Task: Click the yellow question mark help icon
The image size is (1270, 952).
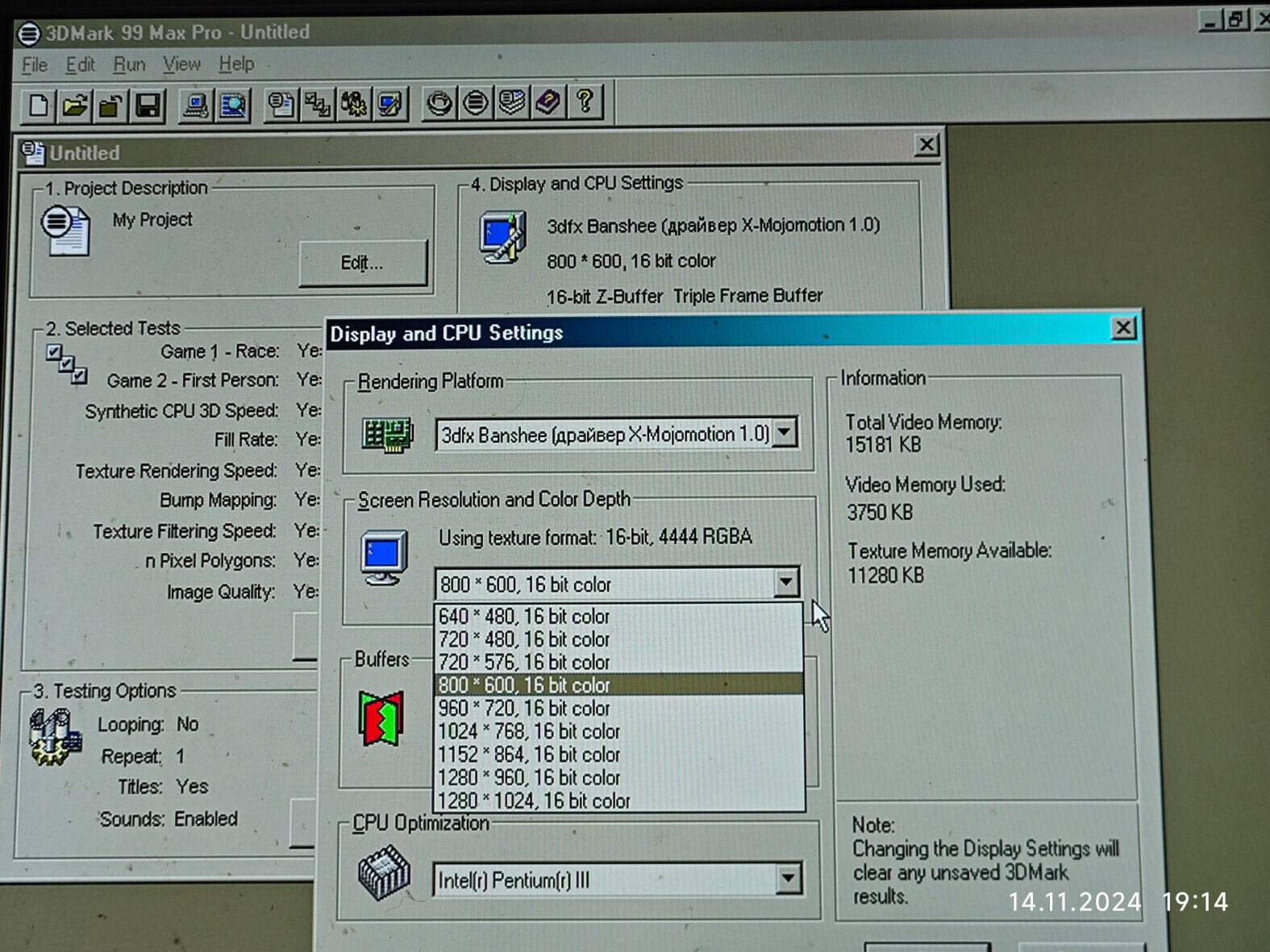Action: point(585,102)
